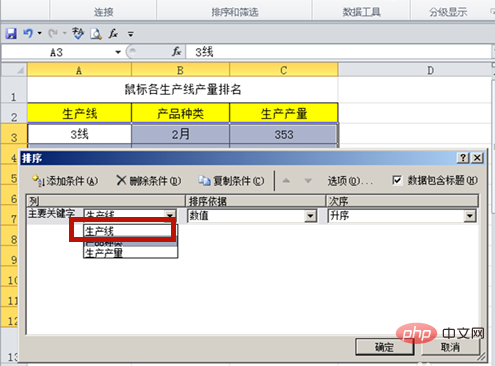
Task: Select column C header
Action: [284, 70]
